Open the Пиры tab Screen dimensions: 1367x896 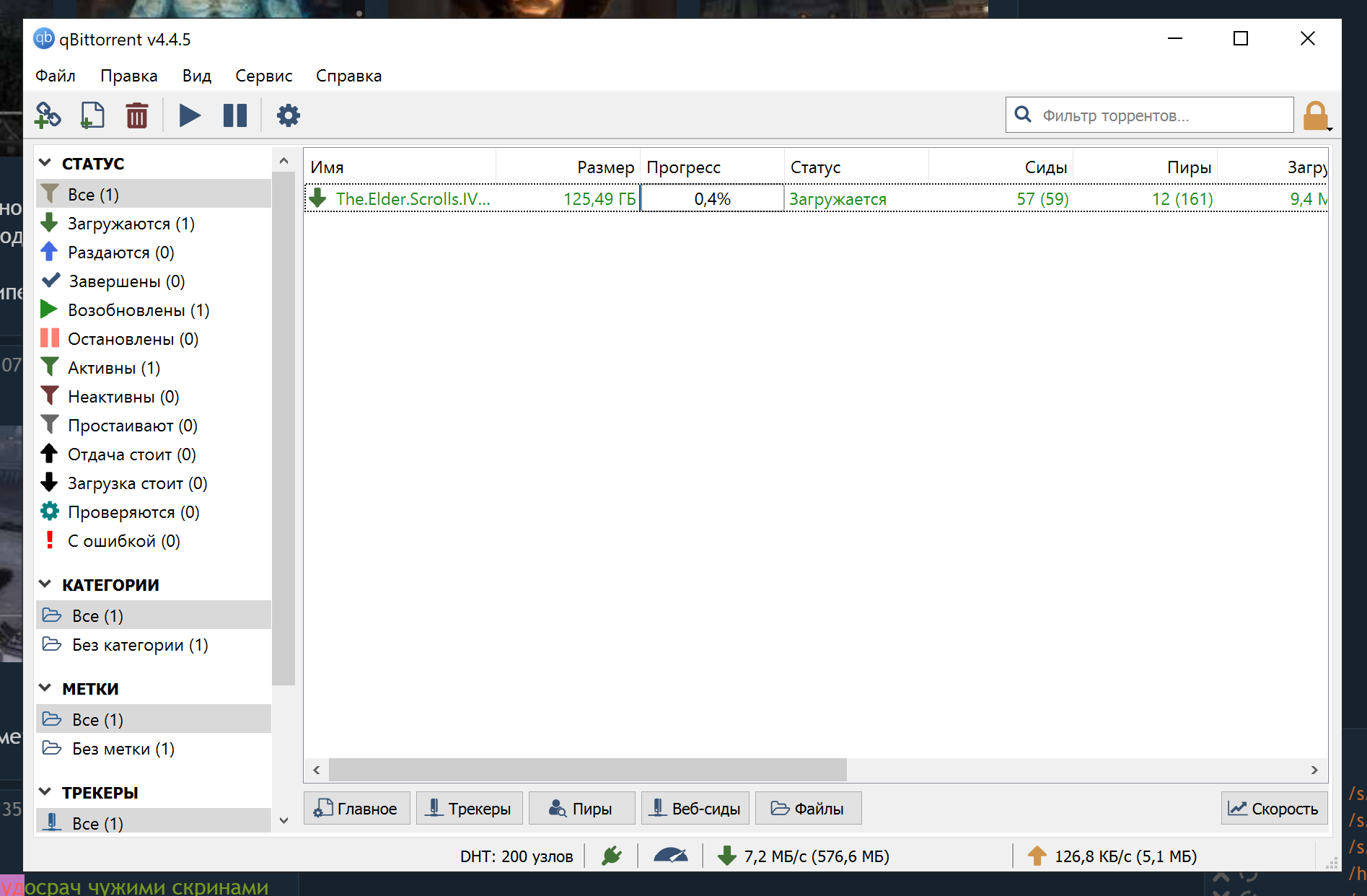pyautogui.click(x=582, y=809)
